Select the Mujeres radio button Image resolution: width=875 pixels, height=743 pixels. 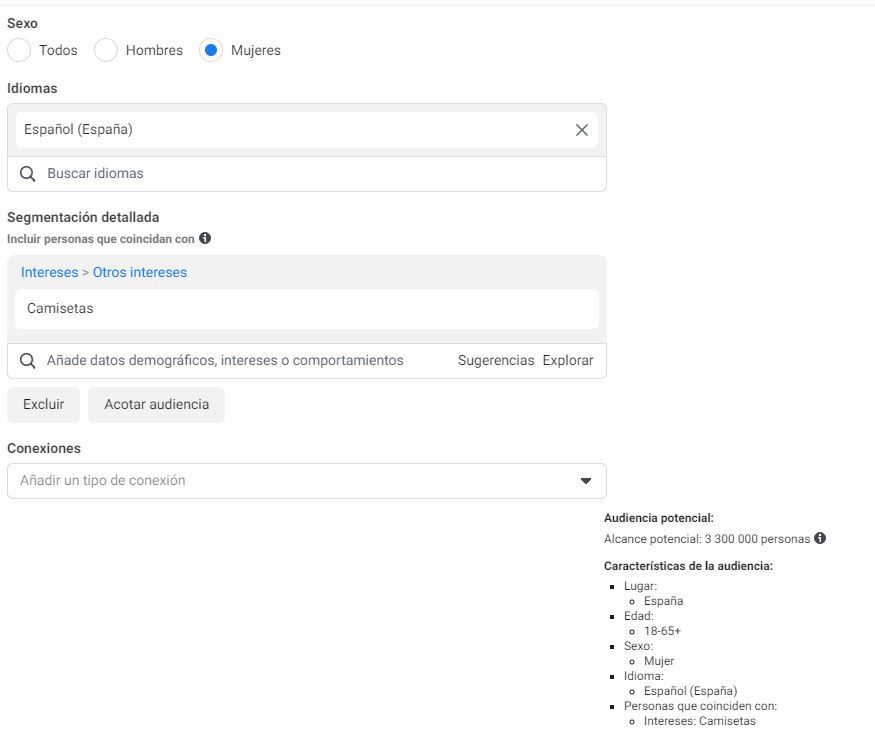pyautogui.click(x=211, y=50)
